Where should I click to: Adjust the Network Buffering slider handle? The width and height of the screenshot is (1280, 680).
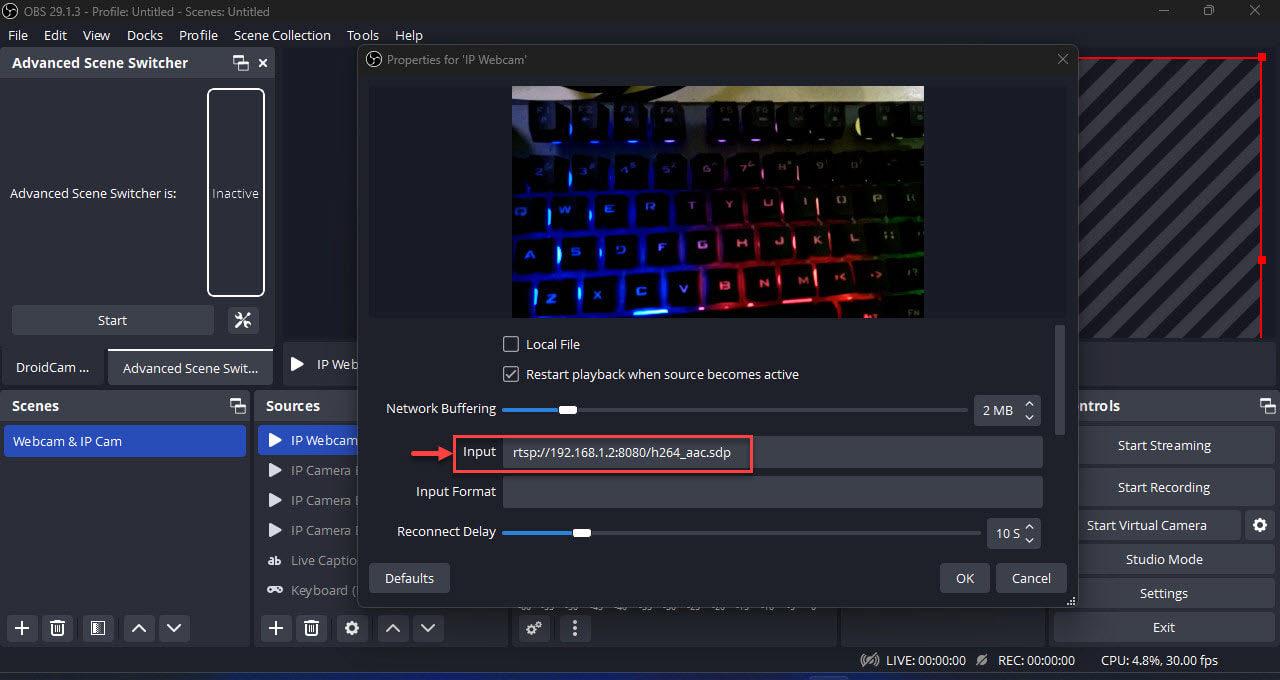568,409
